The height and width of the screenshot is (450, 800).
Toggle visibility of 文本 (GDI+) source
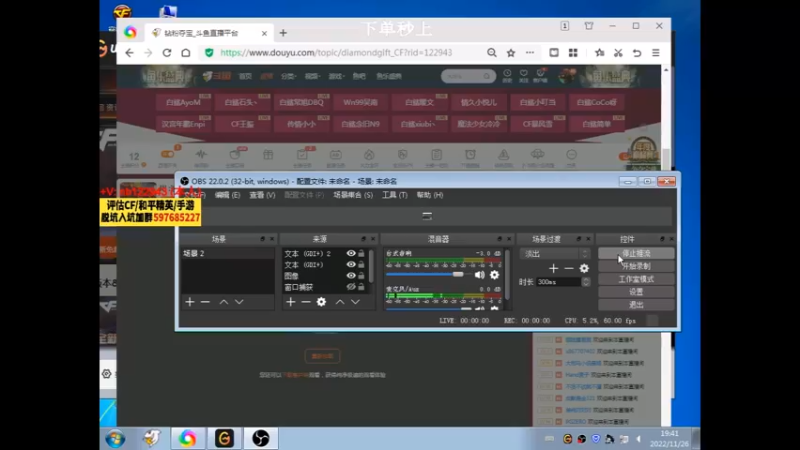coord(351,264)
